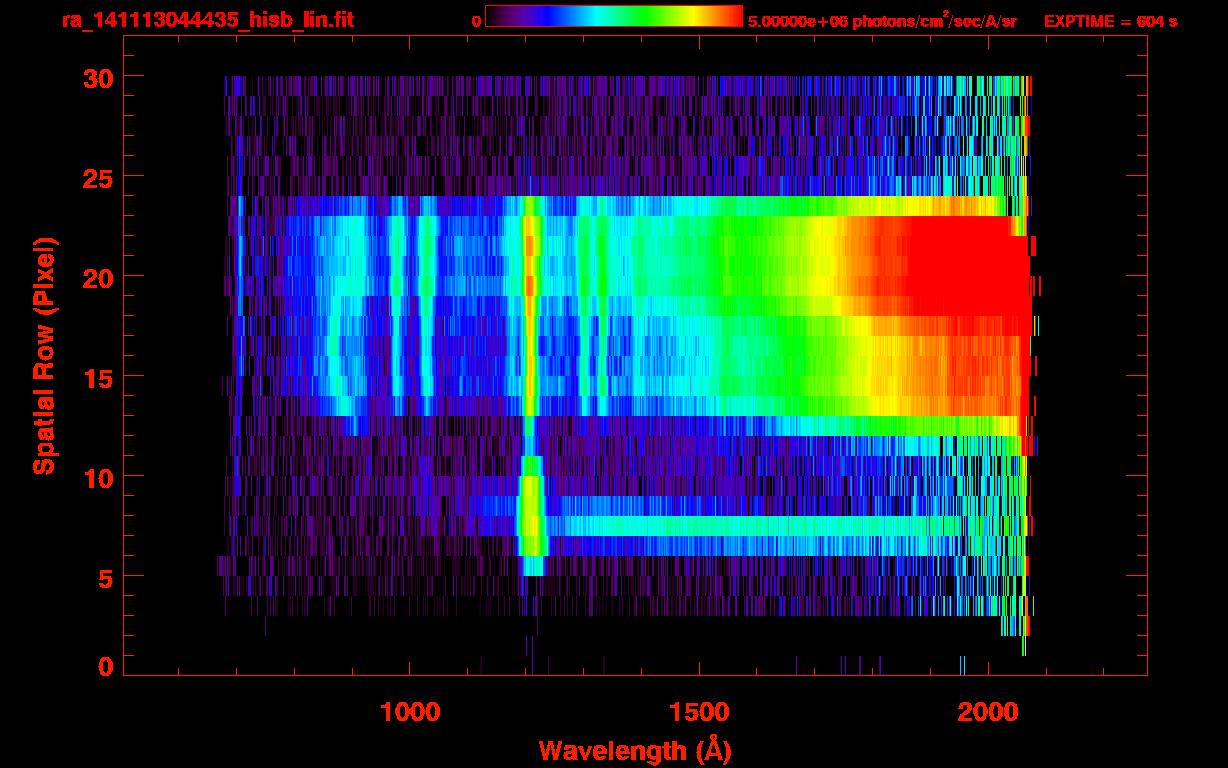Click the color scale bar at top
The image size is (1228, 768).
(614, 16)
